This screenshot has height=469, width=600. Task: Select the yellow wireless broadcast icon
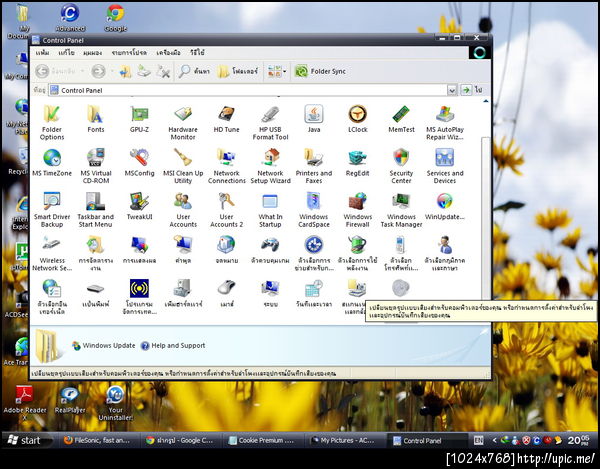coord(139,297)
